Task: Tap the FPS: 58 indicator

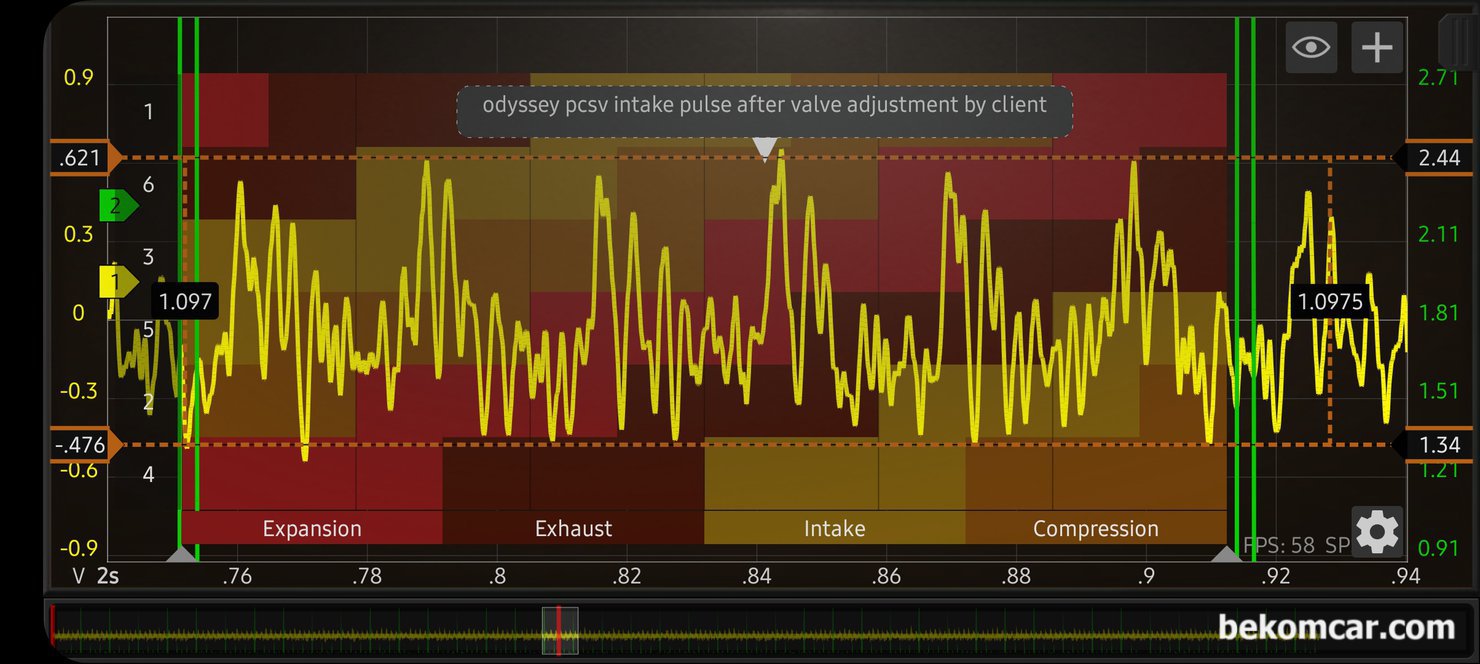Action: [x=1279, y=546]
